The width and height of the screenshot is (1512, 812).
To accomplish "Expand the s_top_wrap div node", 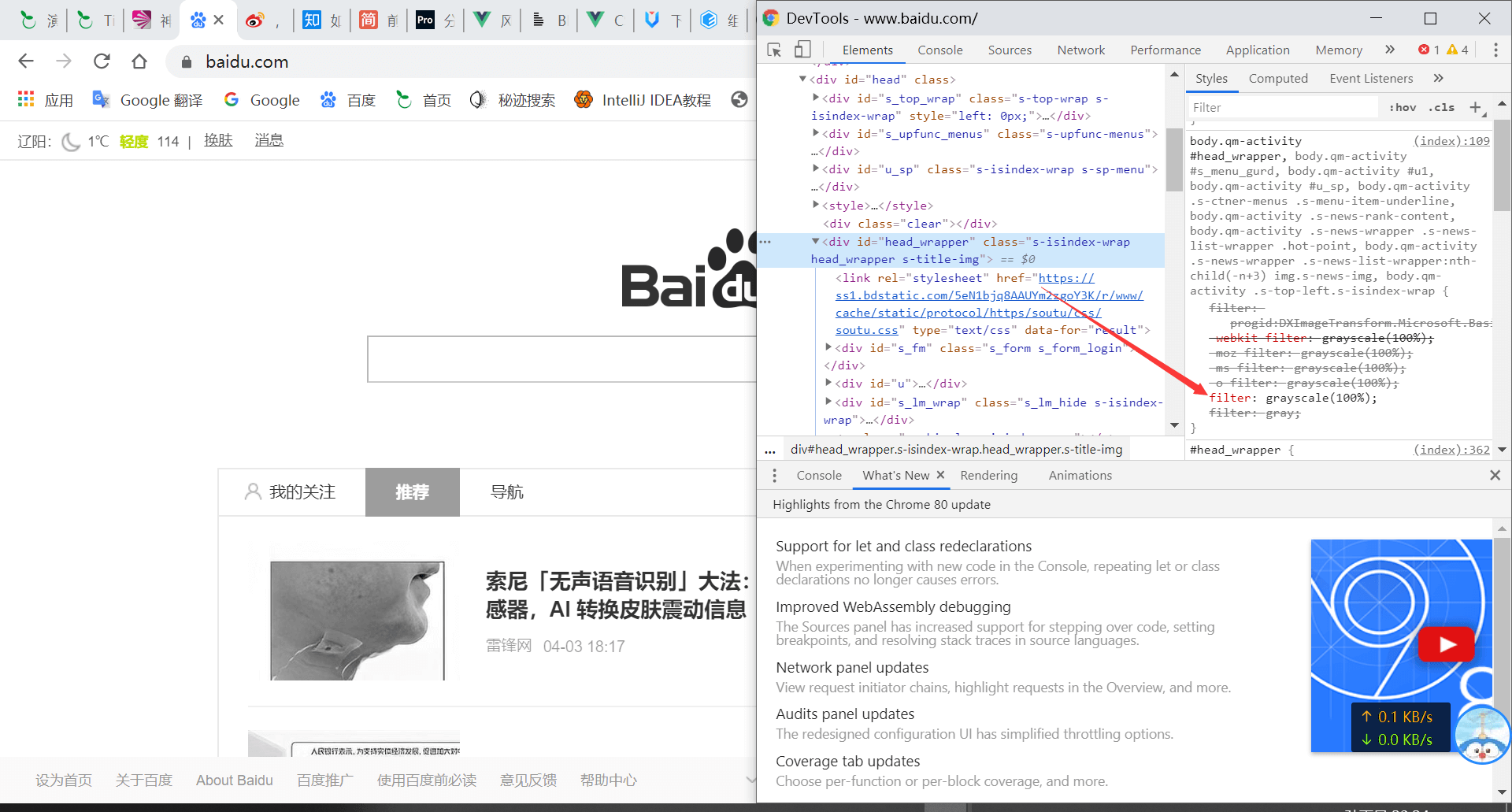I will point(816,98).
